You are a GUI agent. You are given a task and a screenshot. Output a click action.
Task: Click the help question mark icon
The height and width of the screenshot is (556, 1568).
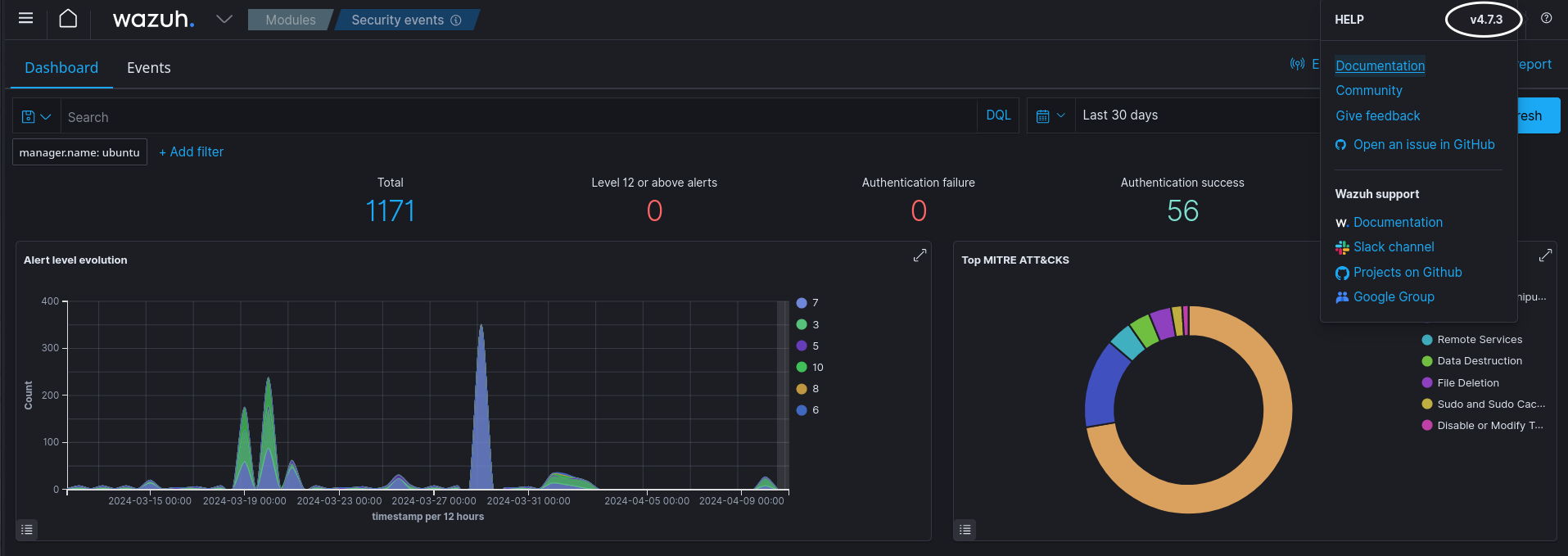point(1546,19)
